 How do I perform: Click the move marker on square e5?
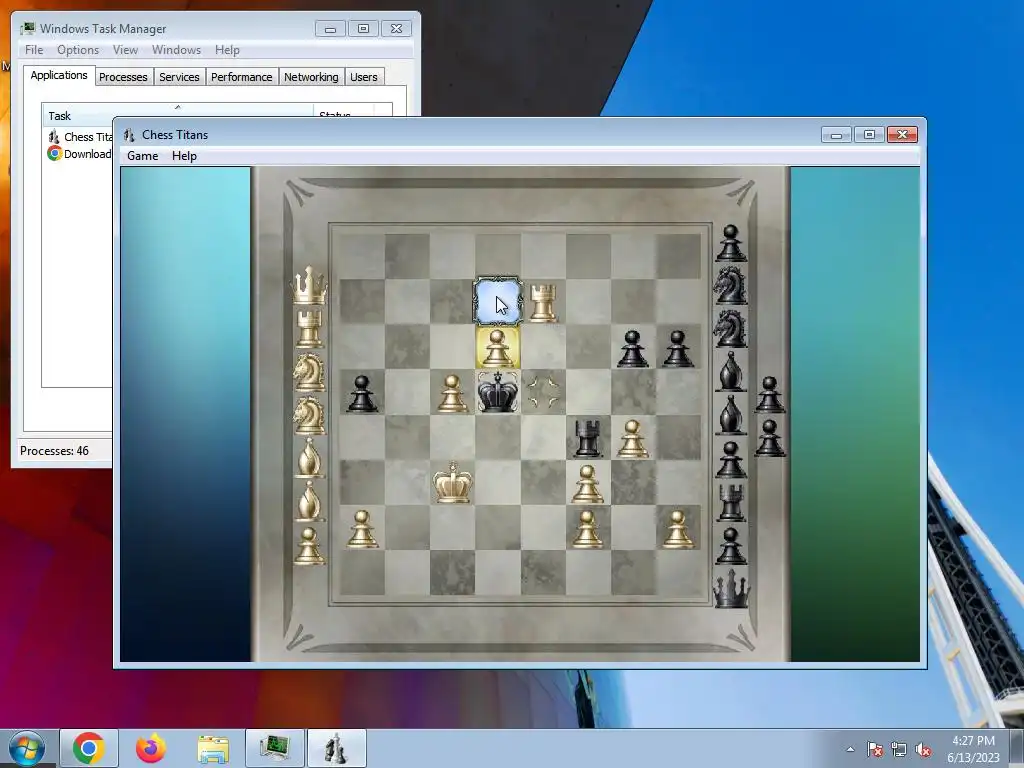click(x=543, y=392)
